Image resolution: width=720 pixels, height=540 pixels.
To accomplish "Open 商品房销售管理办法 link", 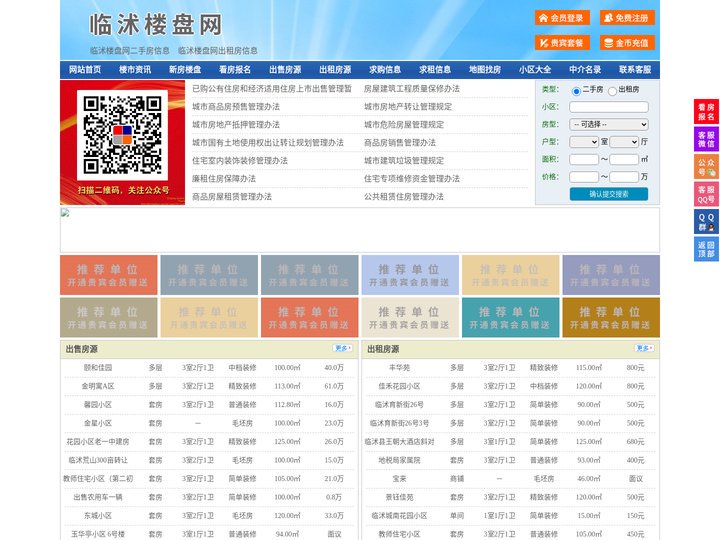I will [x=400, y=142].
